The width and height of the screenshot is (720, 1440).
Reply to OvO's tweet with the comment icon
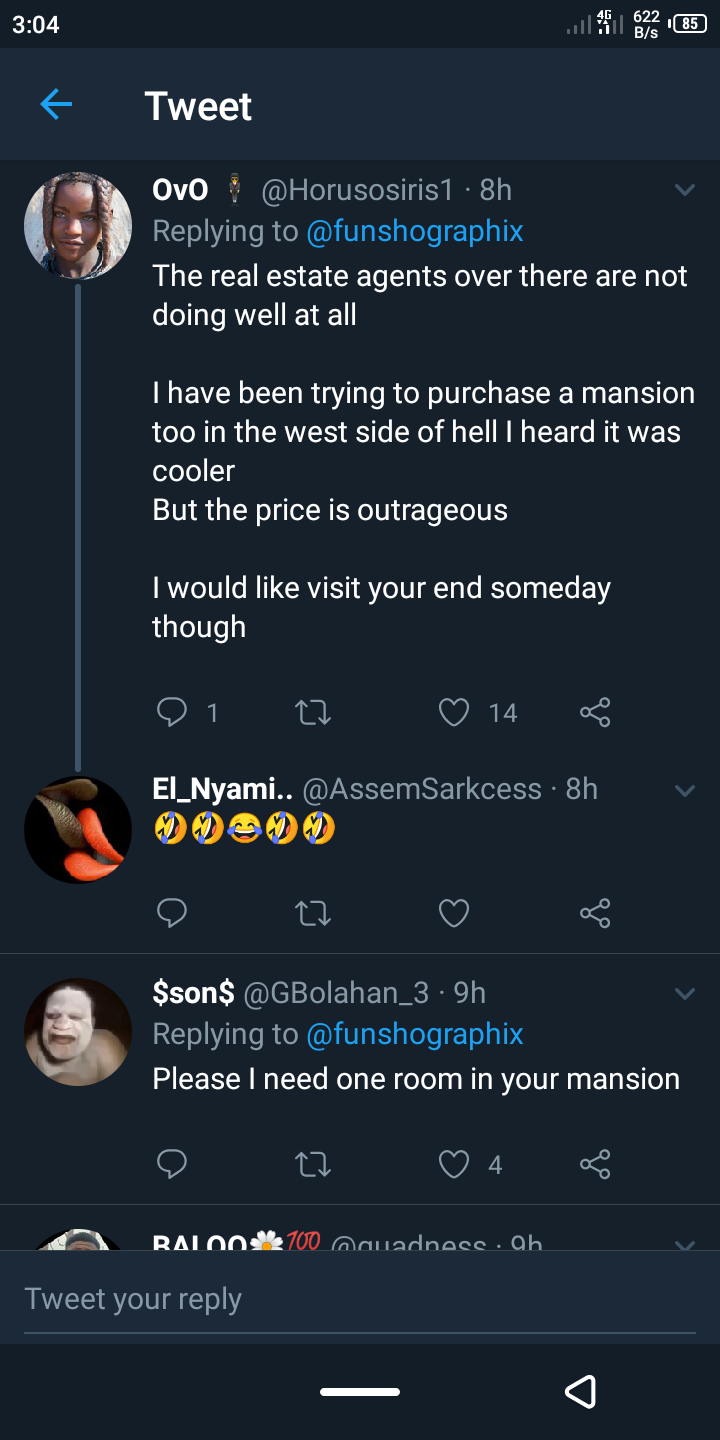click(173, 712)
